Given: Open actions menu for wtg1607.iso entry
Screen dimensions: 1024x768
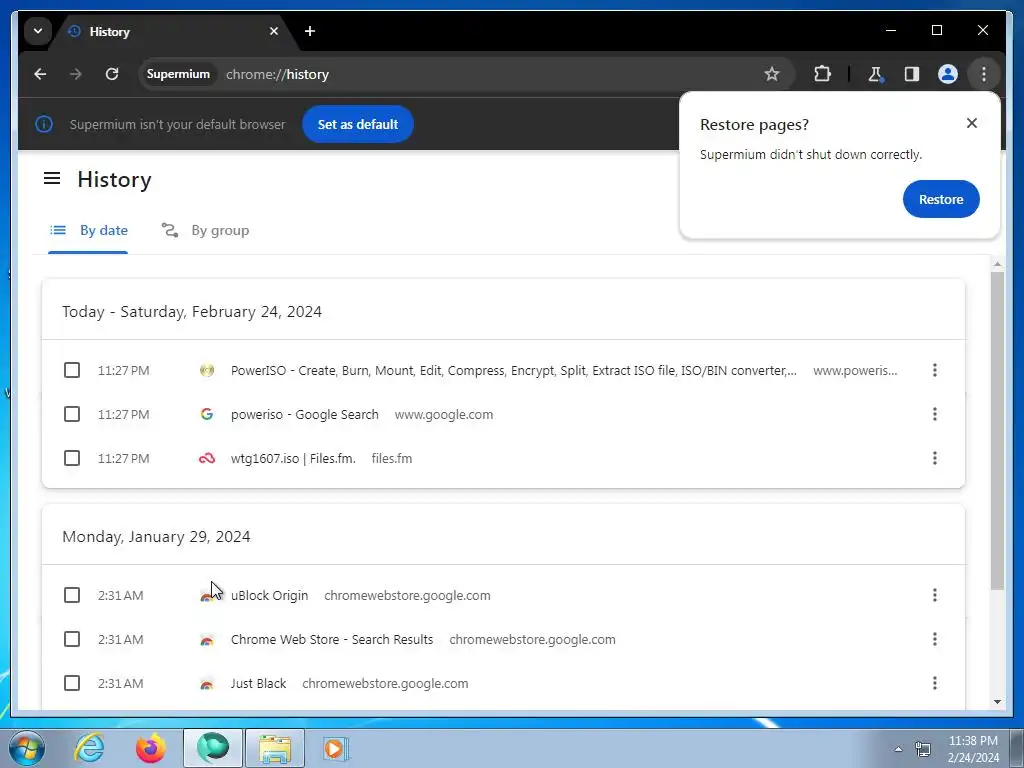Looking at the screenshot, I should [x=935, y=458].
